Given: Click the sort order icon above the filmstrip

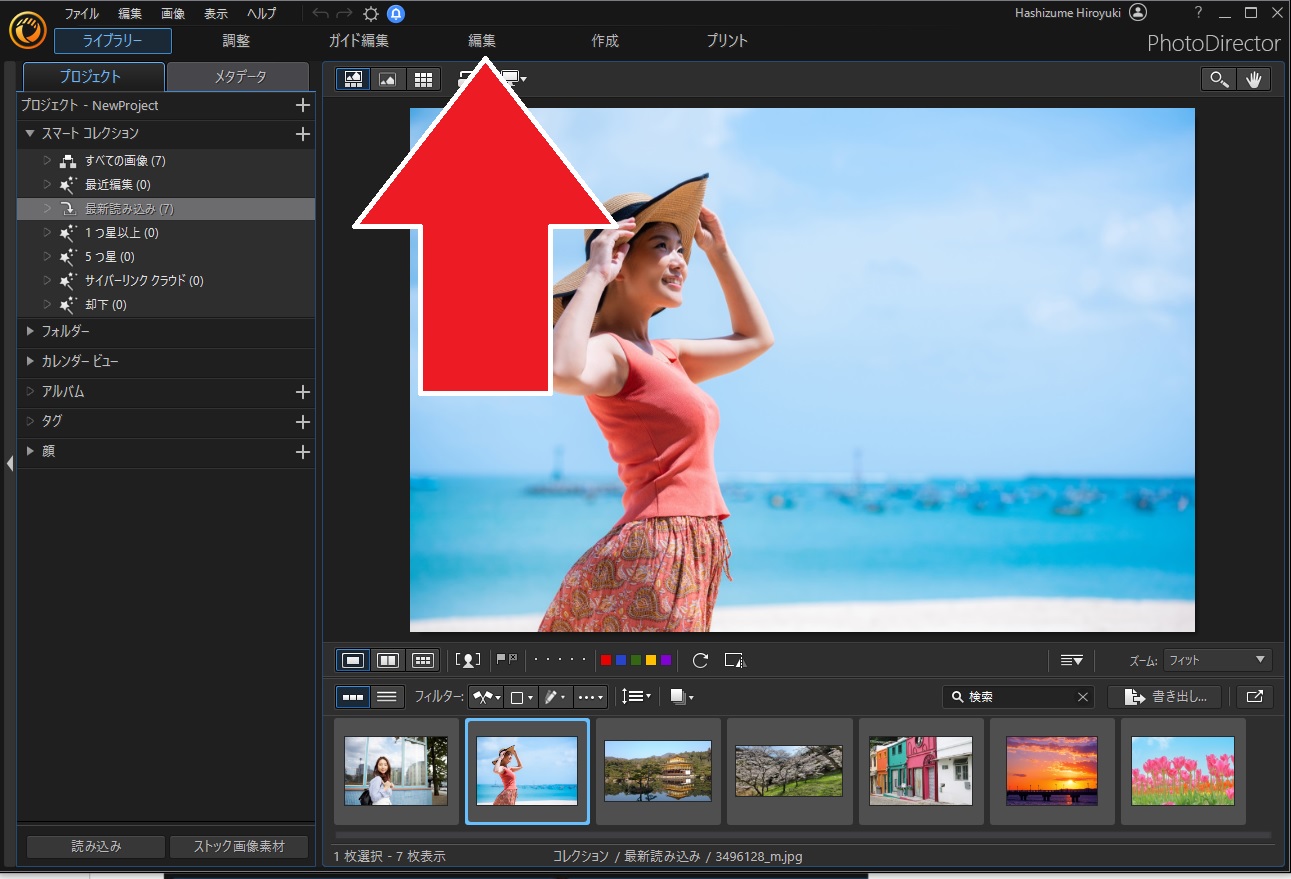Looking at the screenshot, I should [1072, 660].
